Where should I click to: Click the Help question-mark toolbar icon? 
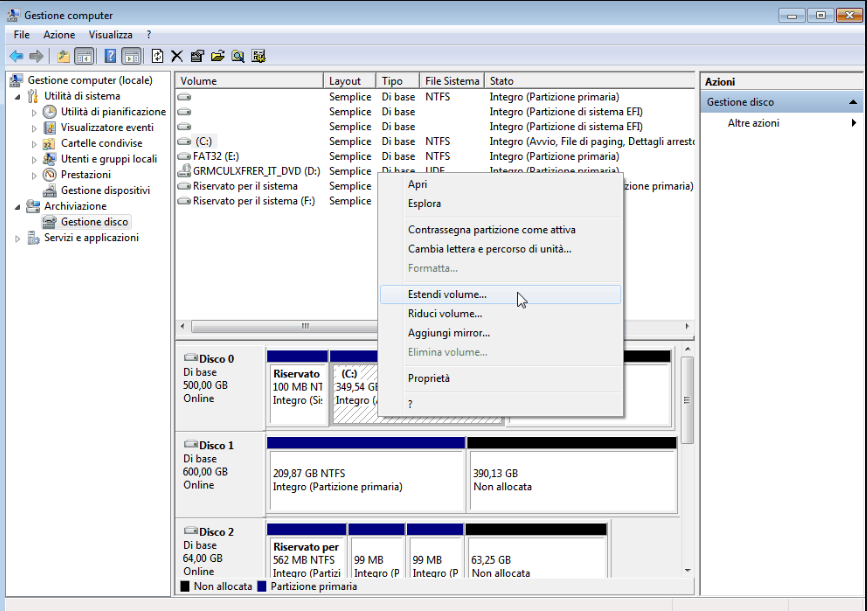109,56
